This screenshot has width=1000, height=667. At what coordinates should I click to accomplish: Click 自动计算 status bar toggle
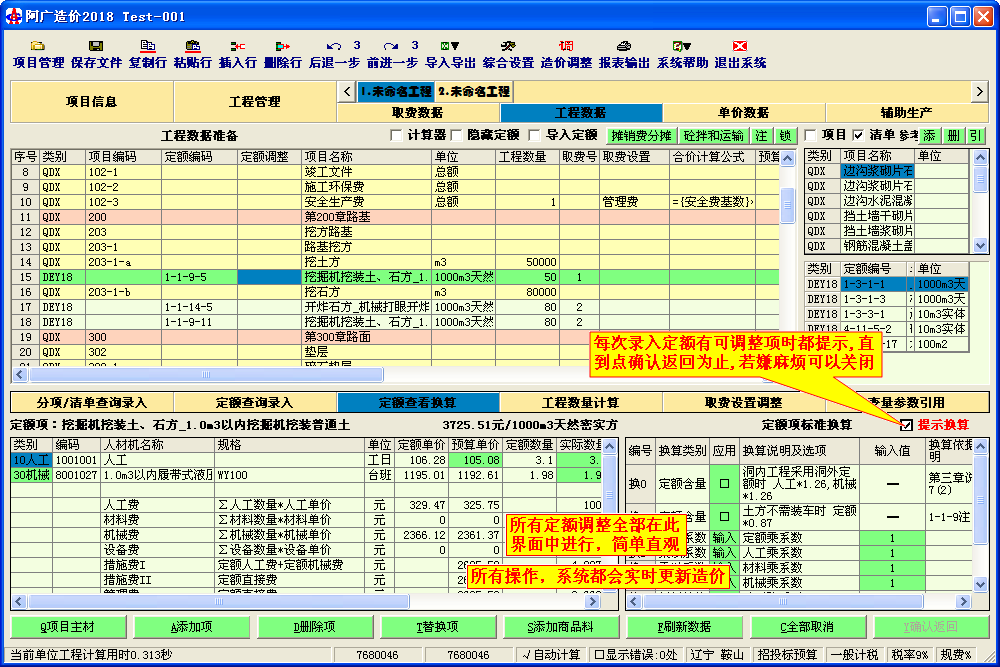tap(551, 655)
